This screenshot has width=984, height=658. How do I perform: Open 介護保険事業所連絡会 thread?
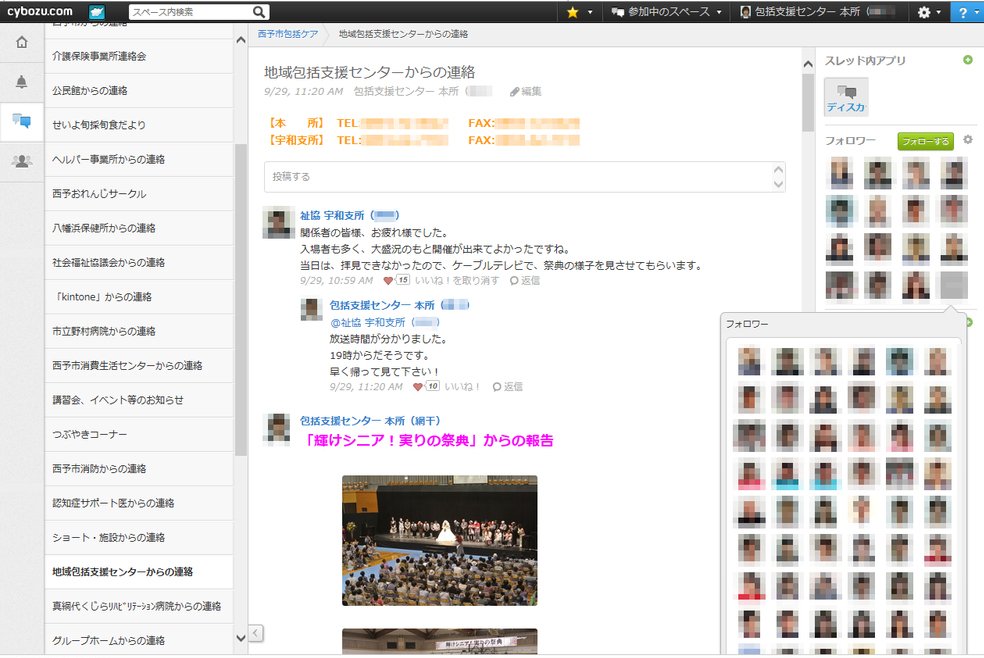pos(139,56)
